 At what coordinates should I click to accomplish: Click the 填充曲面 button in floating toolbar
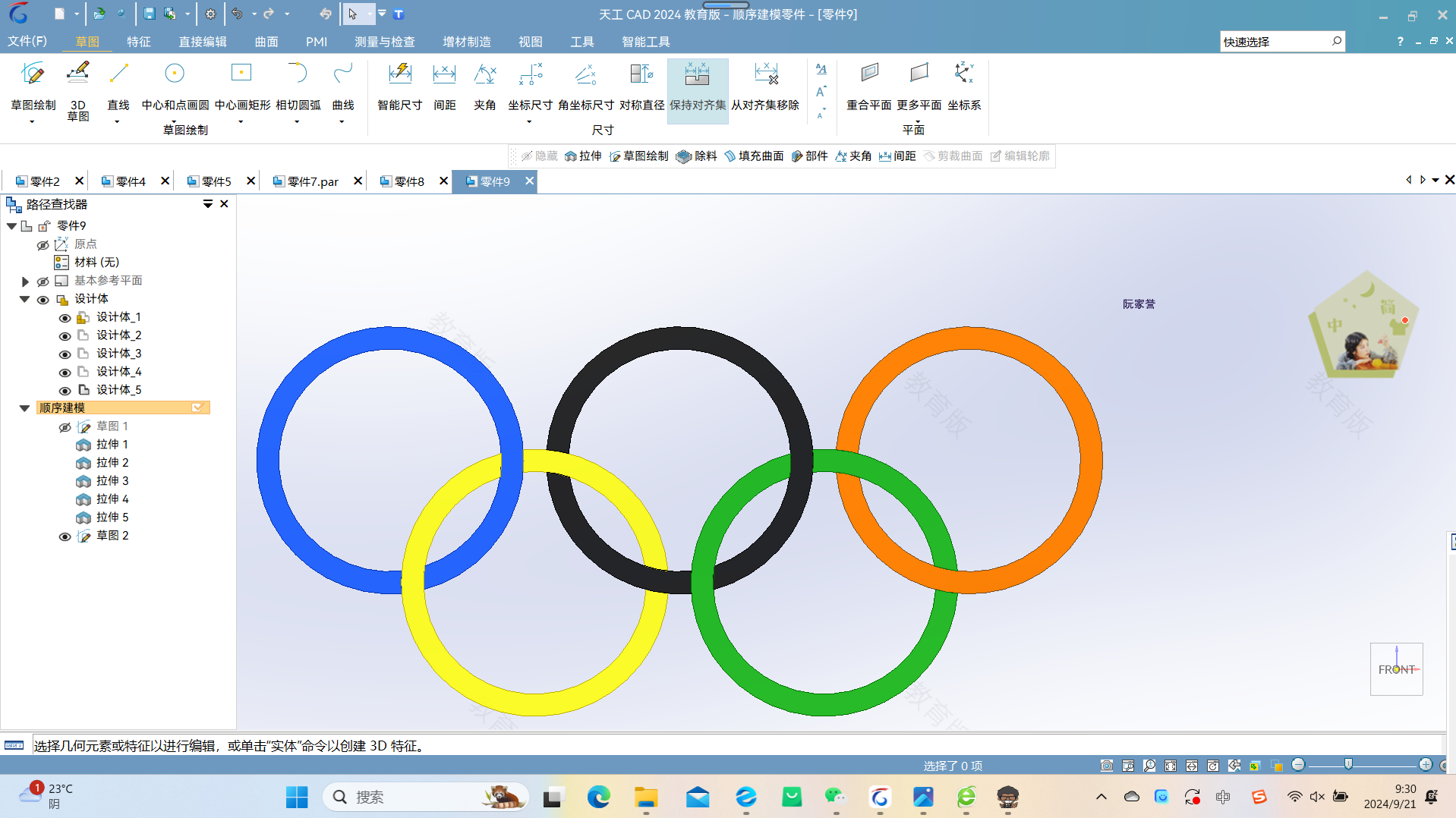(754, 156)
